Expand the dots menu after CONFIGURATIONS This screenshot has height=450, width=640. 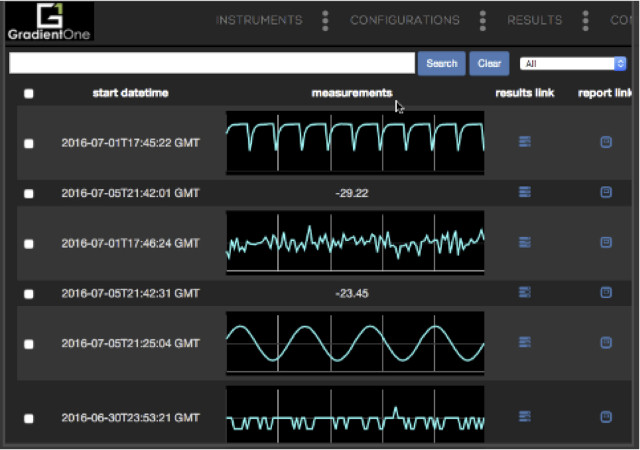483,20
